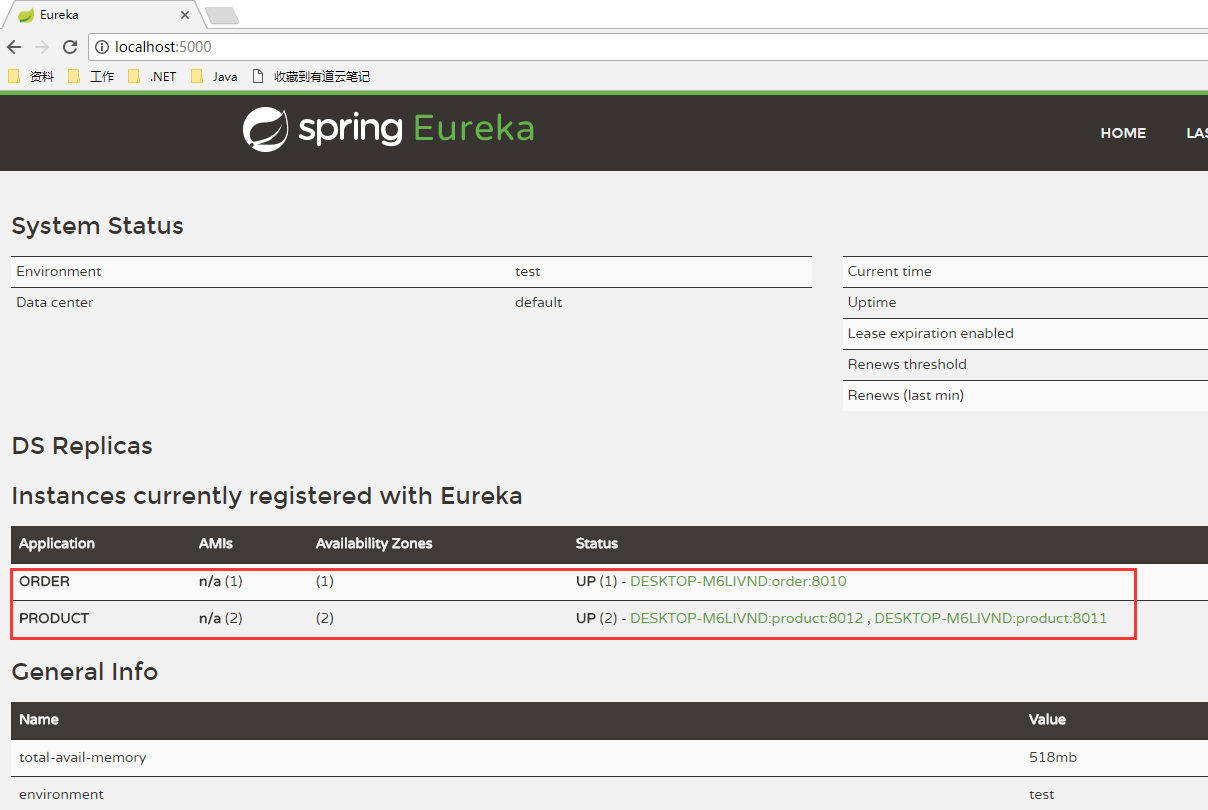Open the 资料 bookmark folder

(x=31, y=76)
